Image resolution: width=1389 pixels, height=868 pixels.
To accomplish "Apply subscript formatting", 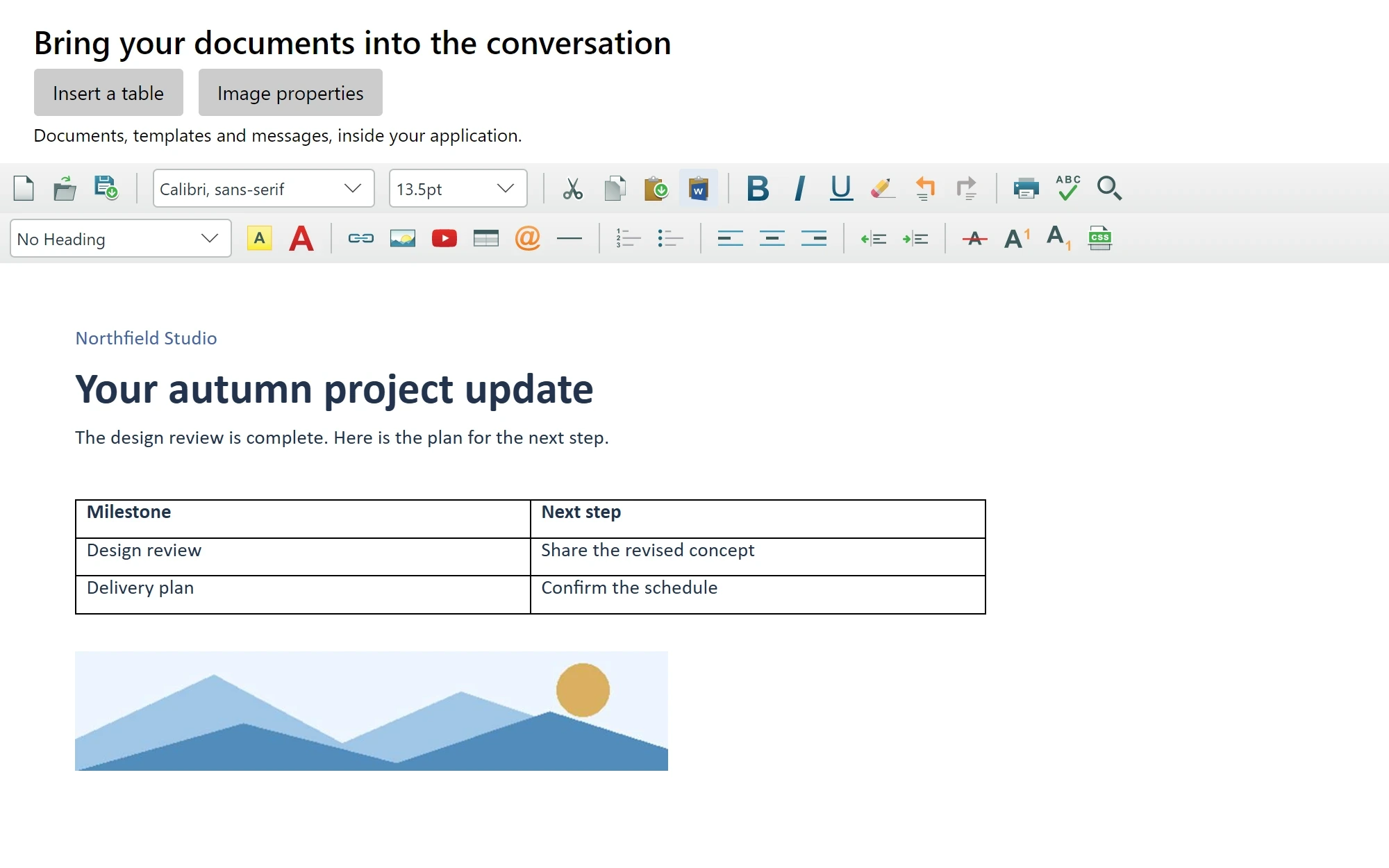I will click(x=1059, y=238).
